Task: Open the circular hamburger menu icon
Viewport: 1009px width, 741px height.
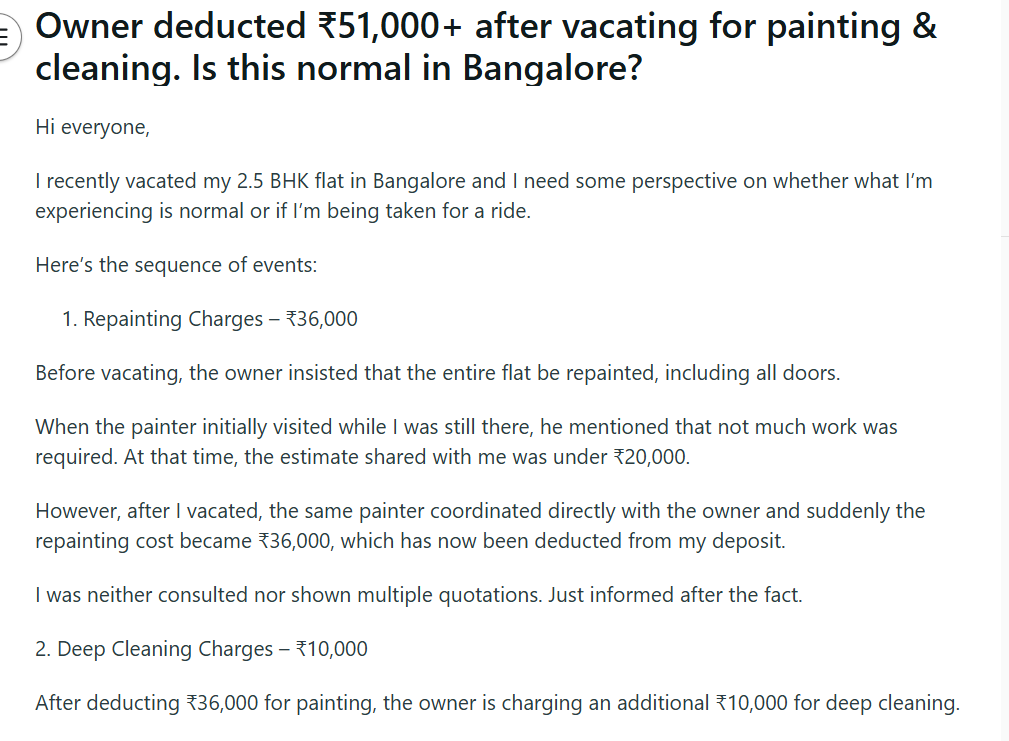Action: click(x=6, y=37)
